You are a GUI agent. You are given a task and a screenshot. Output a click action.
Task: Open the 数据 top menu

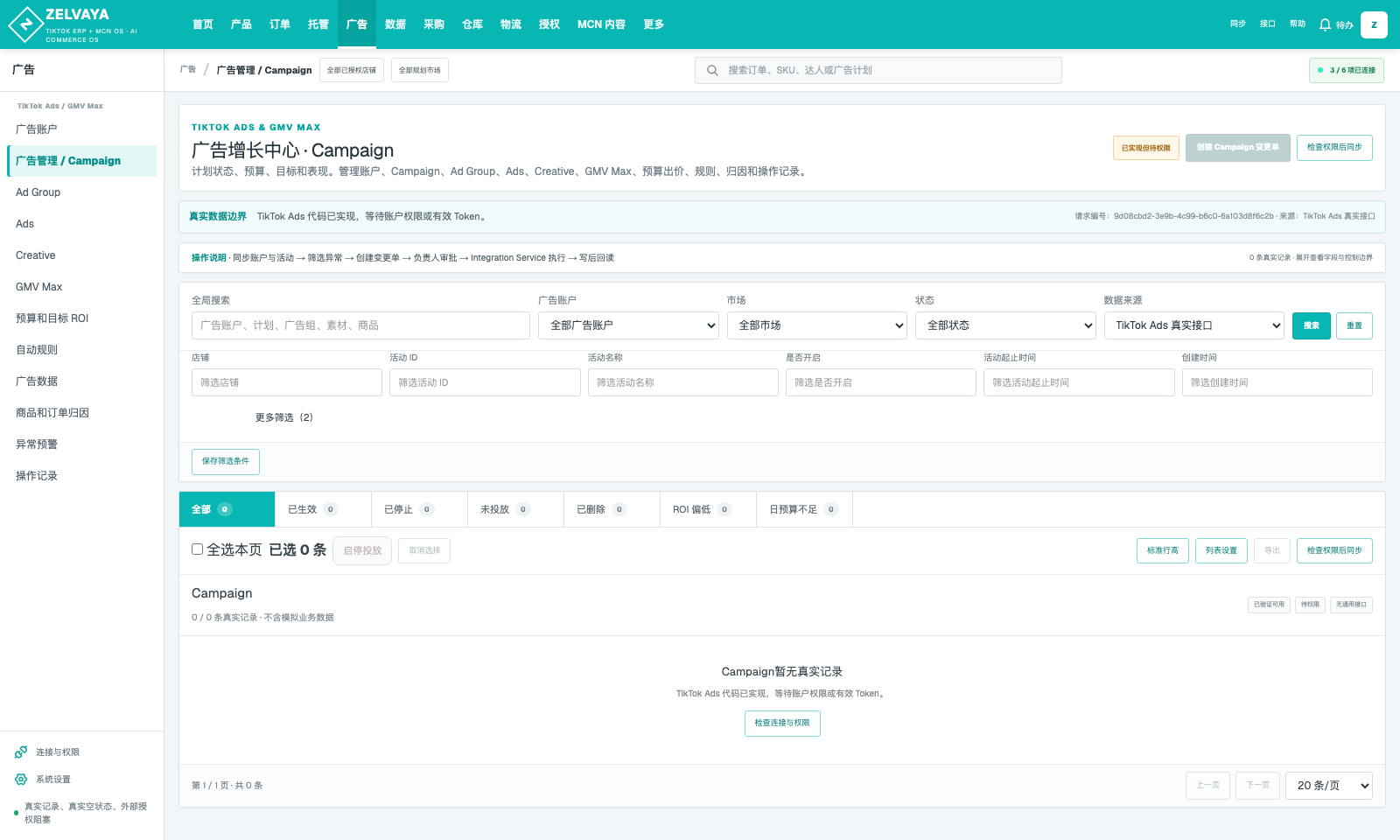pyautogui.click(x=395, y=24)
